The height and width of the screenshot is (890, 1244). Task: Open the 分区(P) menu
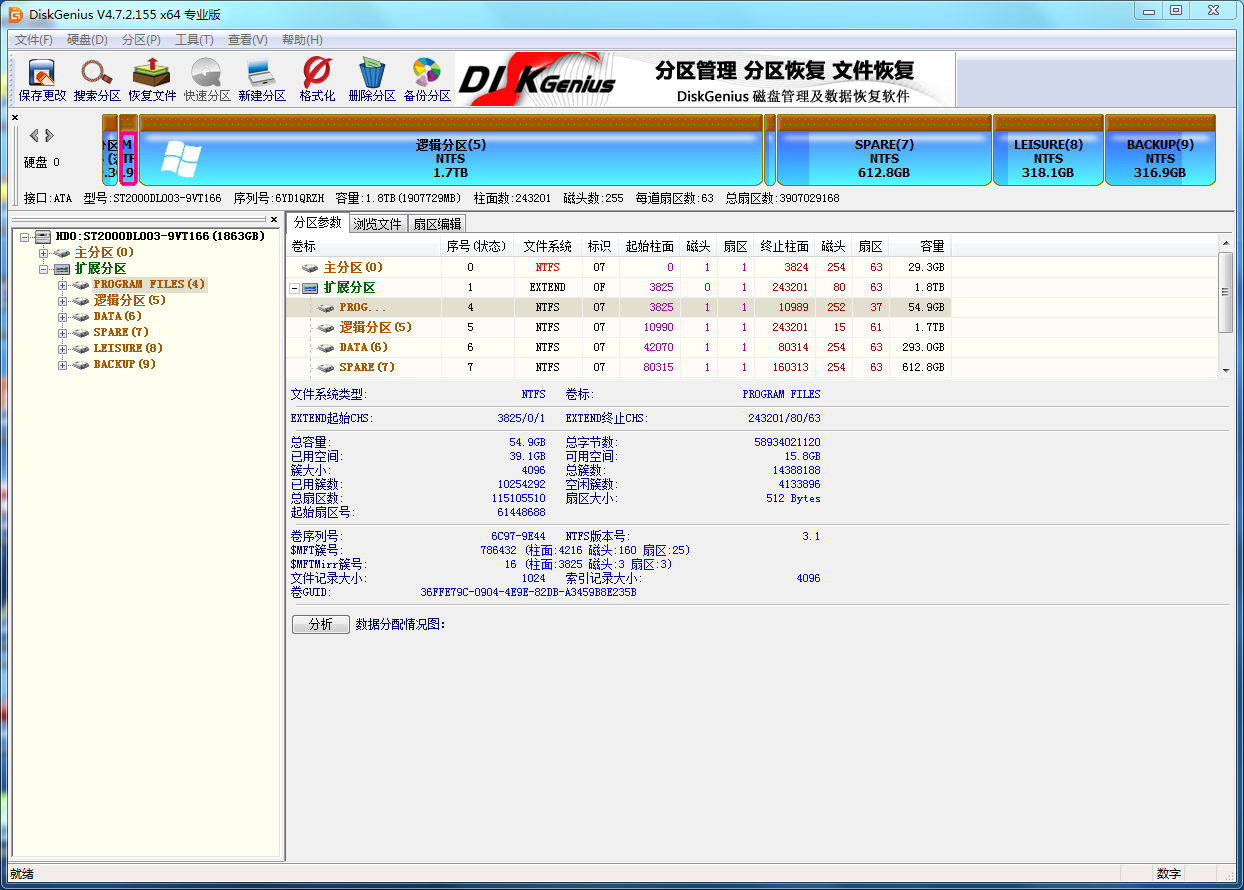(x=141, y=40)
